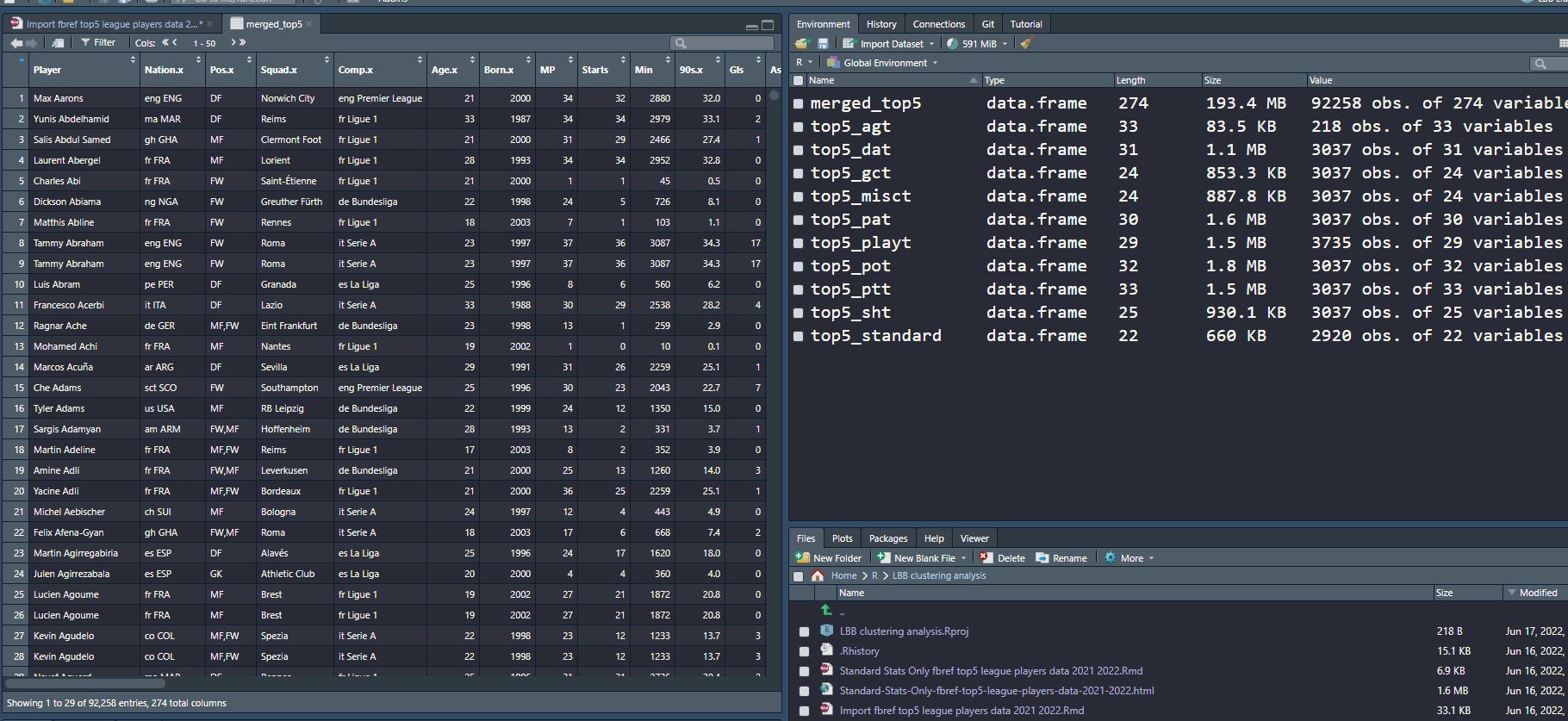This screenshot has height=721, width=1568.
Task: Sort by the Squad.x column arrows
Action: 327,59
